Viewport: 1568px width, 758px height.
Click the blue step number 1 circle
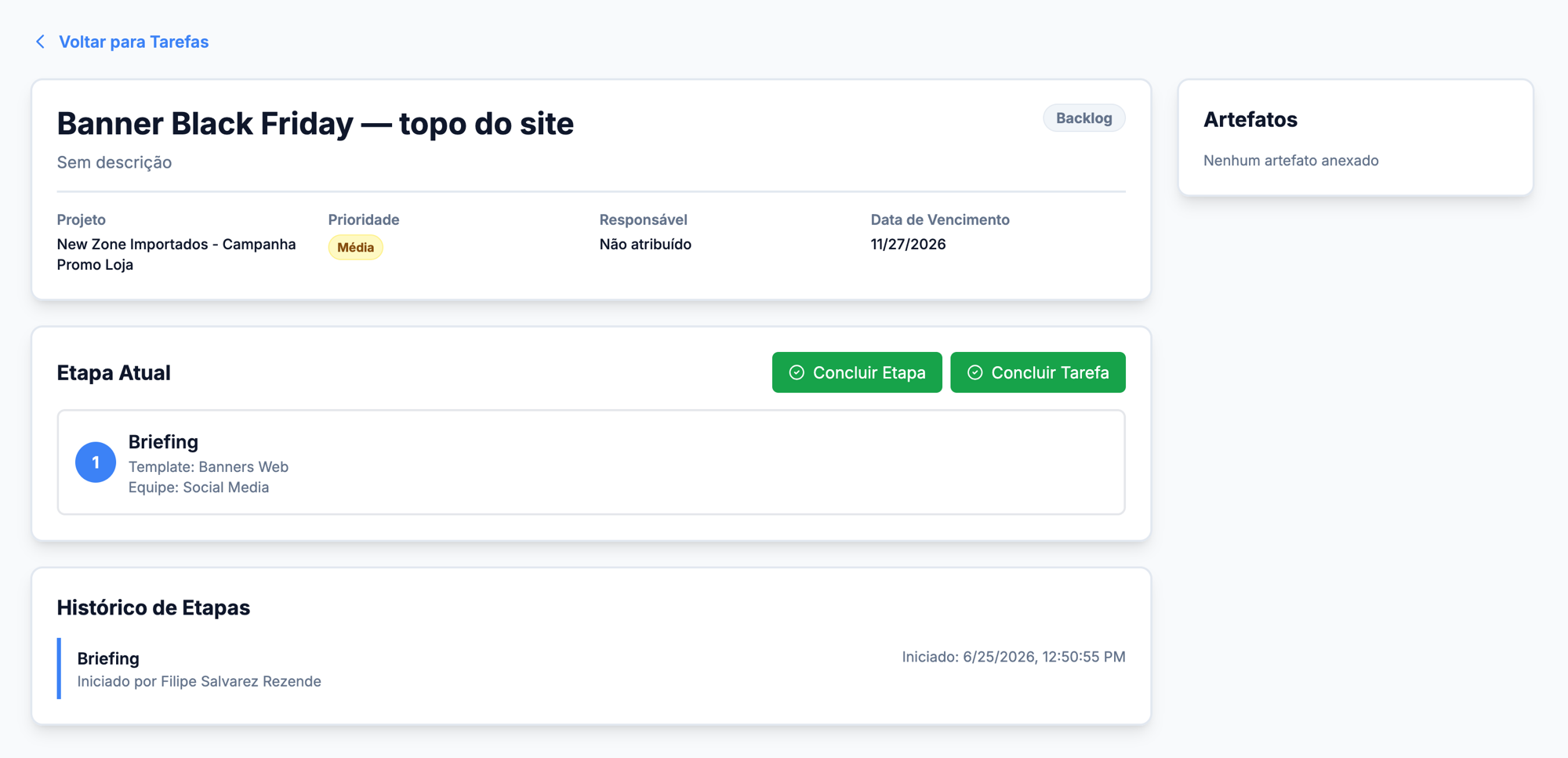[x=96, y=462]
